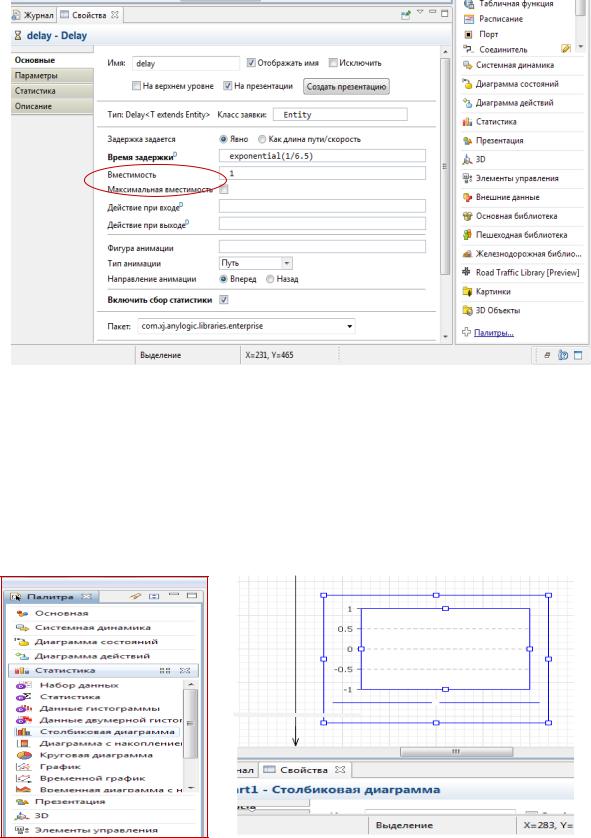Select Как длина пути/скорость radio option
Viewport: 591px width, 838px height.
tap(262, 139)
